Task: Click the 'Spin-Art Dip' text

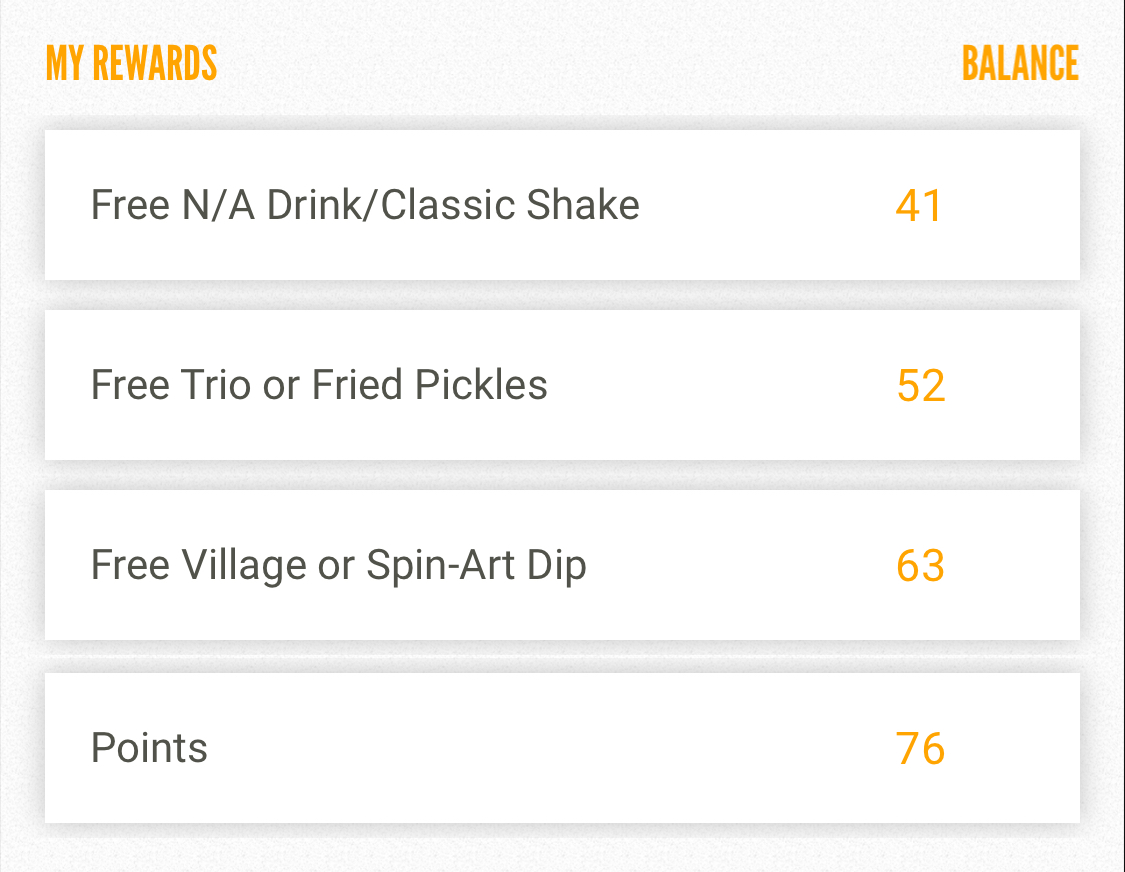Action: tap(476, 565)
